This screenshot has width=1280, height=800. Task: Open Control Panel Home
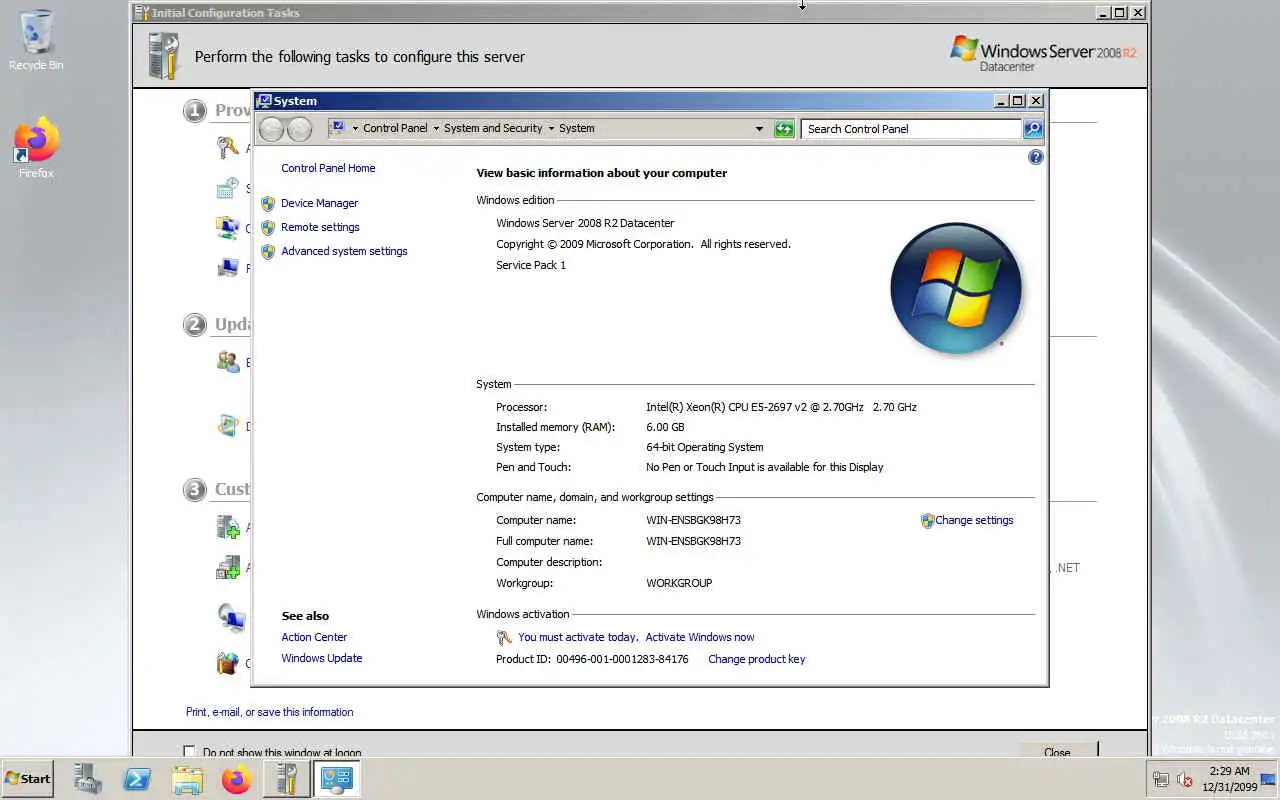click(328, 168)
